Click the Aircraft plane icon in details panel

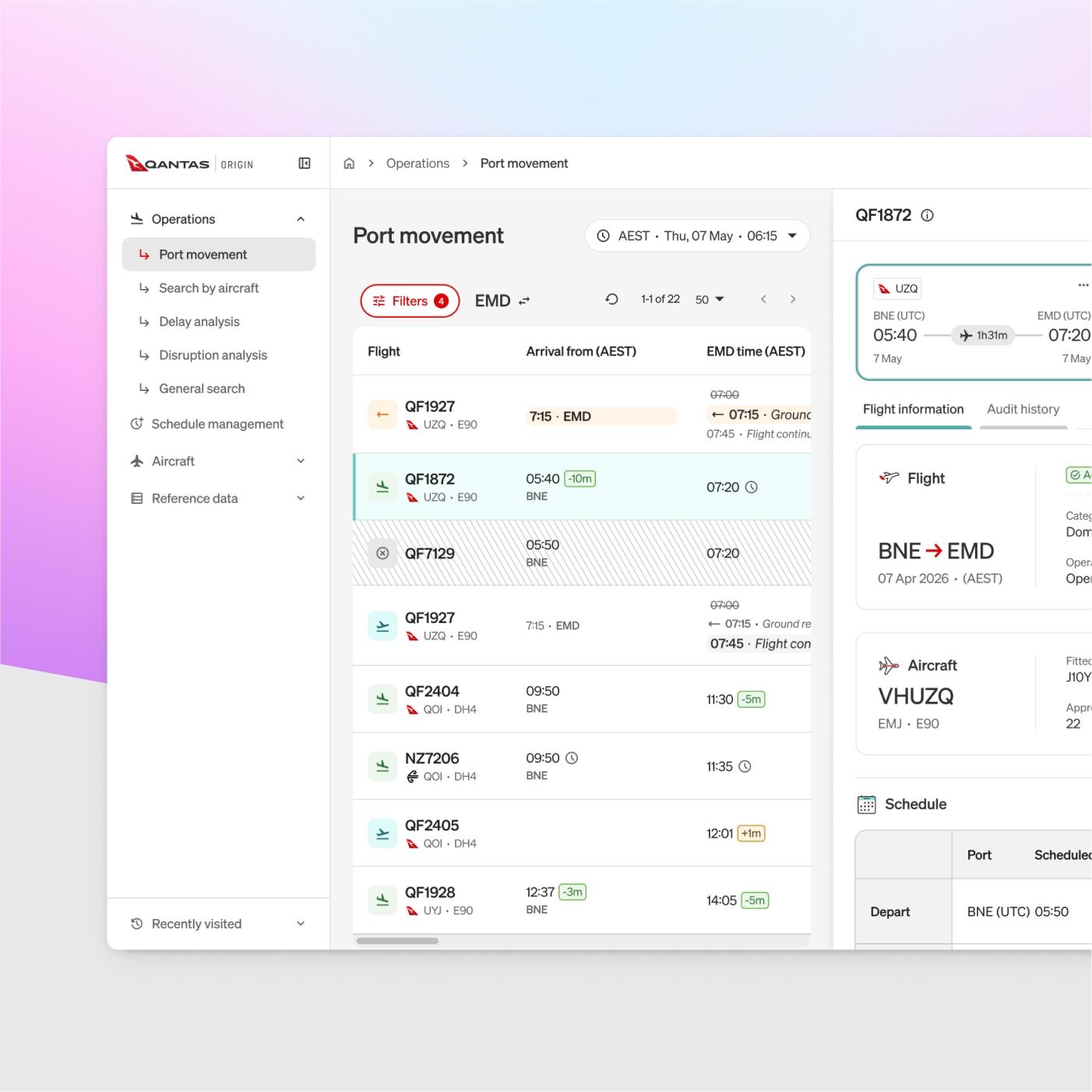click(889, 665)
